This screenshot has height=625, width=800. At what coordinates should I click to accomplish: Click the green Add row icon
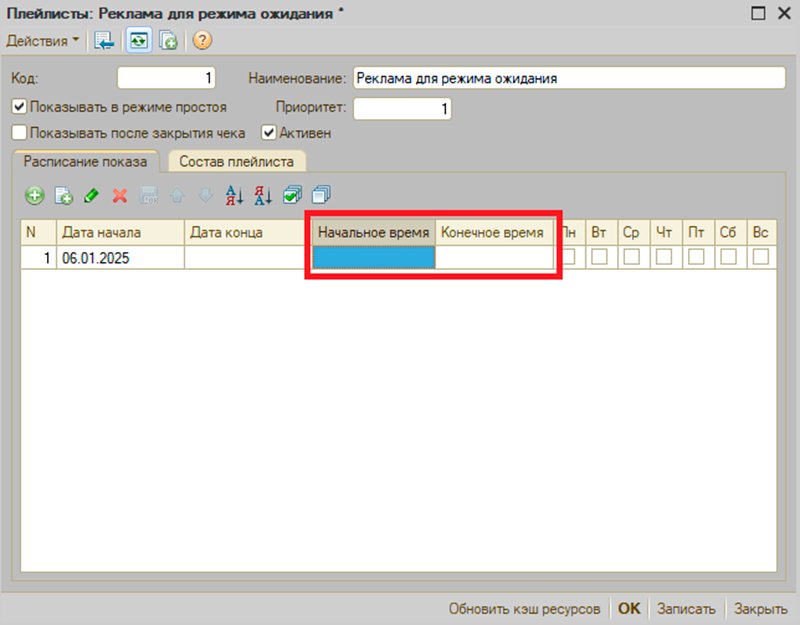coord(35,195)
